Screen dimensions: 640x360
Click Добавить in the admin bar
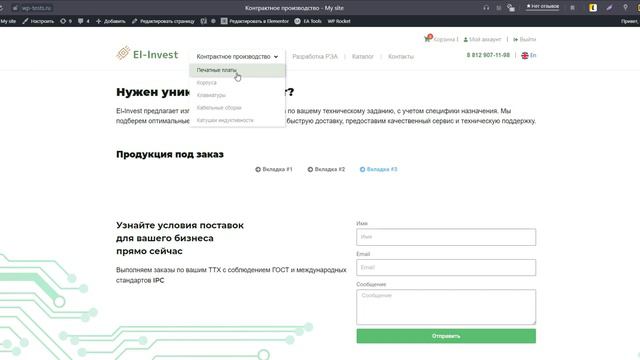click(x=114, y=21)
